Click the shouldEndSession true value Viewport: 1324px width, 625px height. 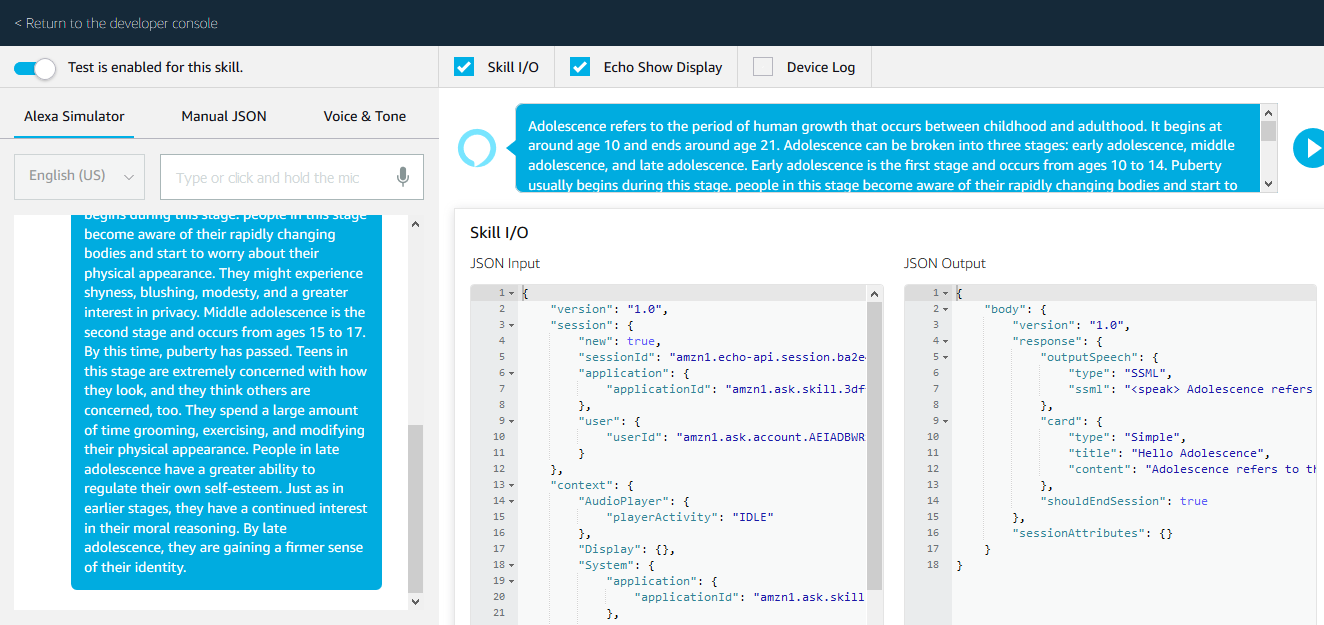(x=1193, y=501)
